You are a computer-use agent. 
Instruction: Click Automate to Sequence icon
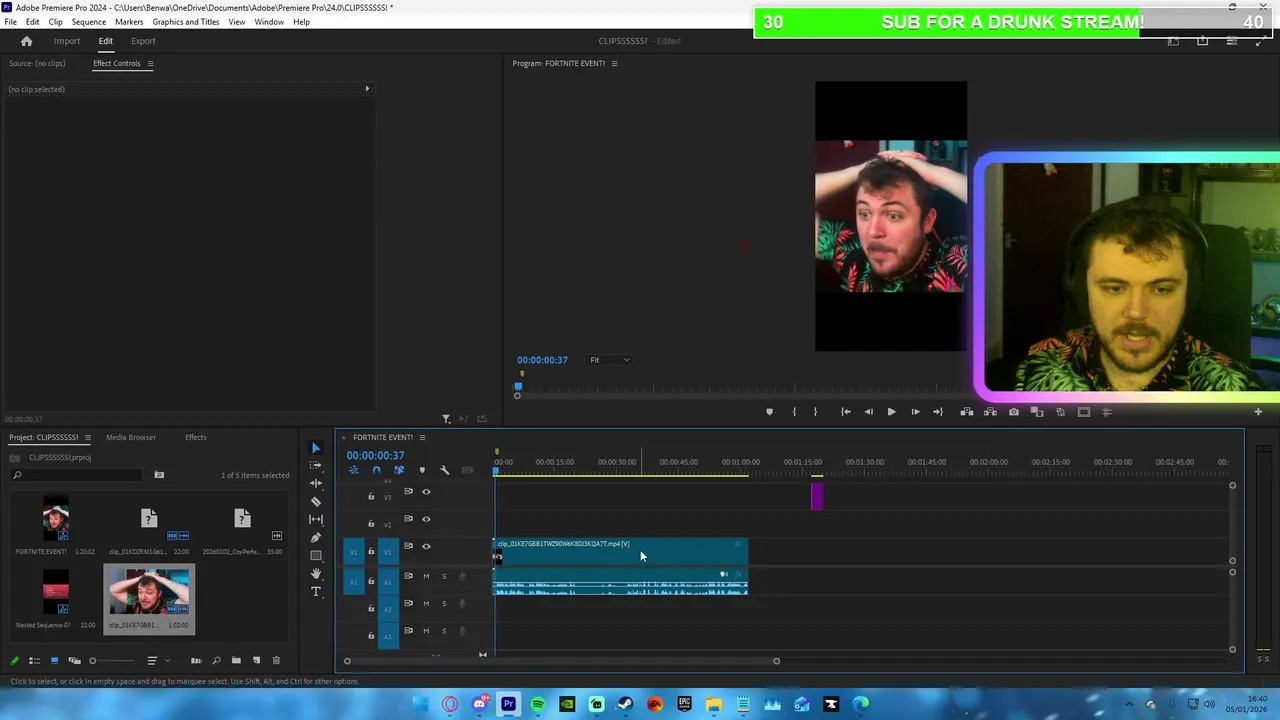196,660
